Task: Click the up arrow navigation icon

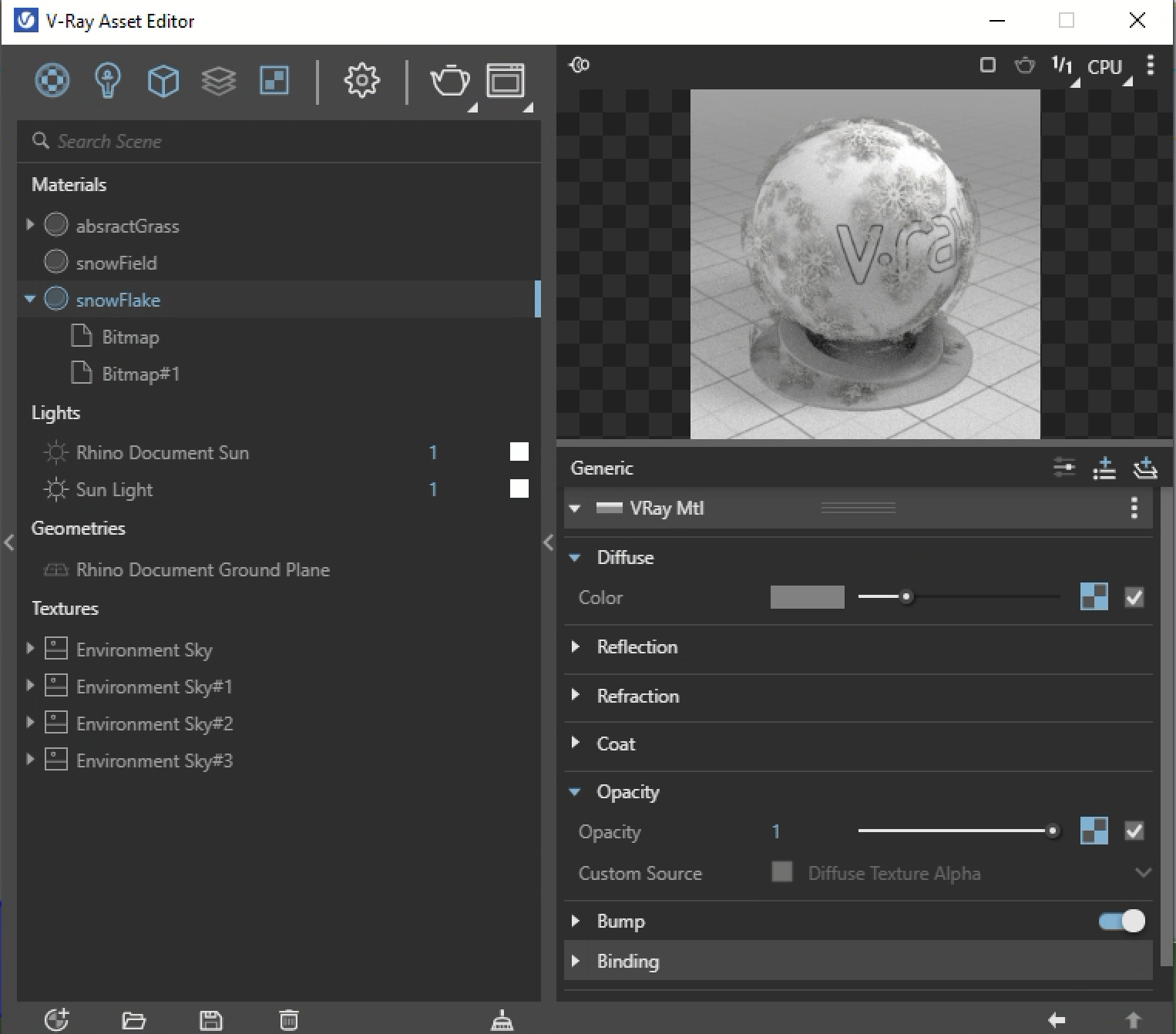Action: point(1133,1020)
